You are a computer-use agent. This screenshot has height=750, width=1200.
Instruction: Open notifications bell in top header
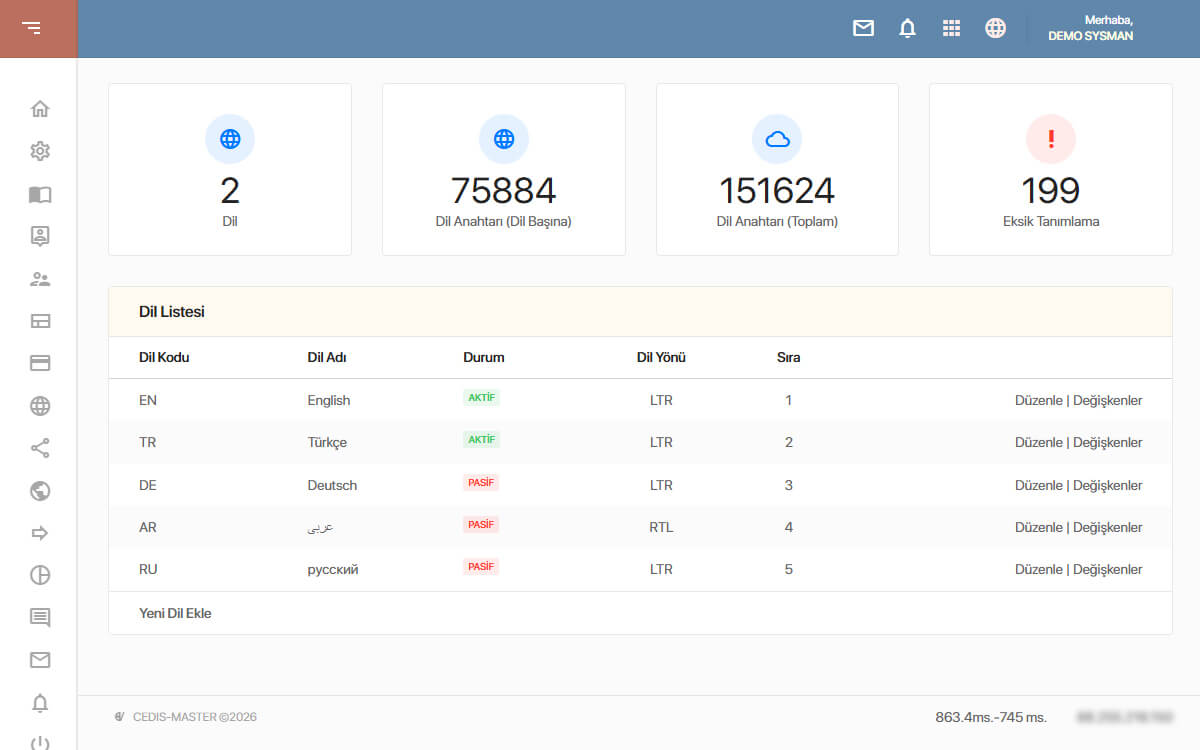point(907,28)
